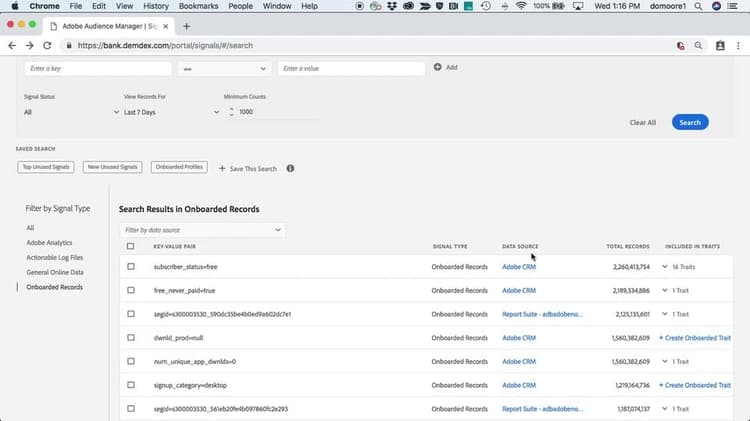The height and width of the screenshot is (421, 750).
Task: Open the Notification Center icon
Action: 732,6
